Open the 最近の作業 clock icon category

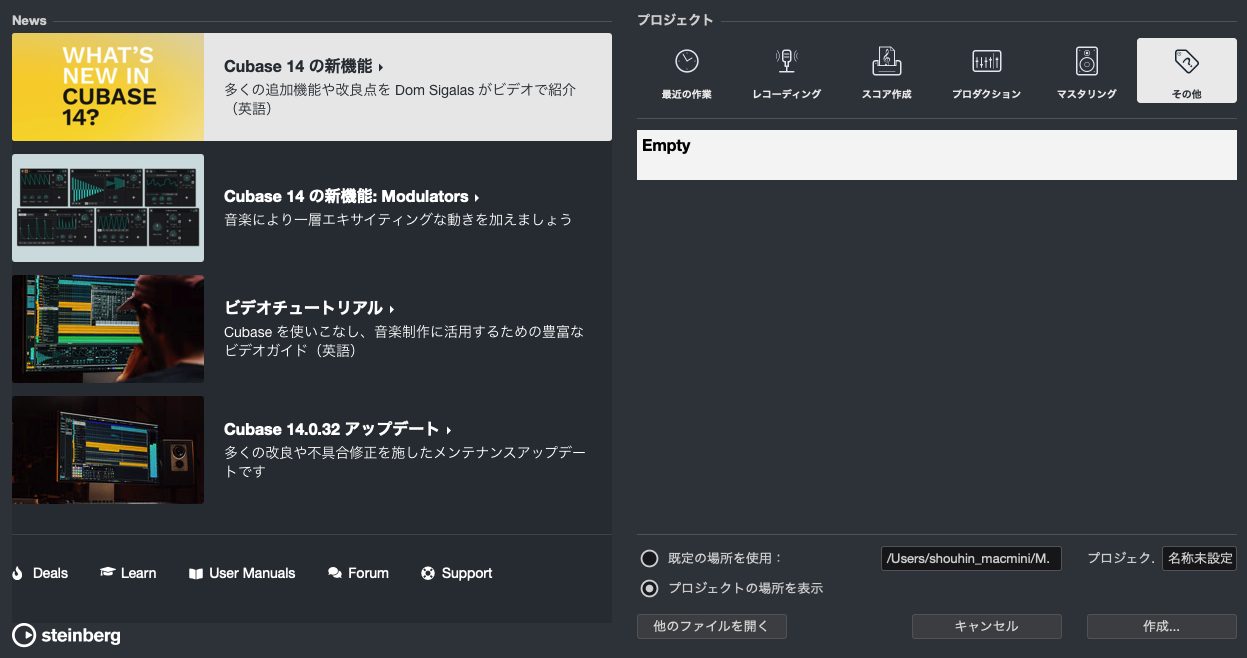tap(686, 61)
